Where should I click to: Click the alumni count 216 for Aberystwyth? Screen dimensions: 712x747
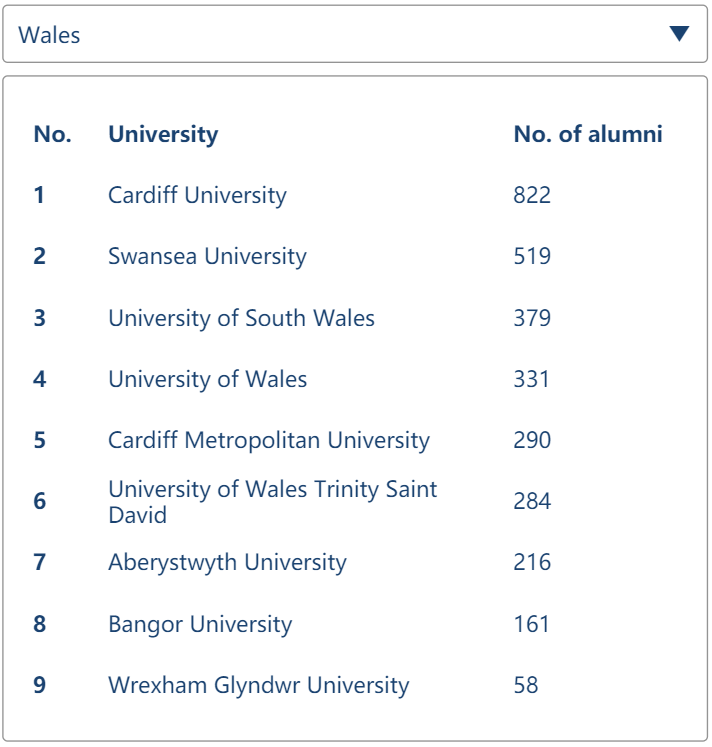point(532,562)
